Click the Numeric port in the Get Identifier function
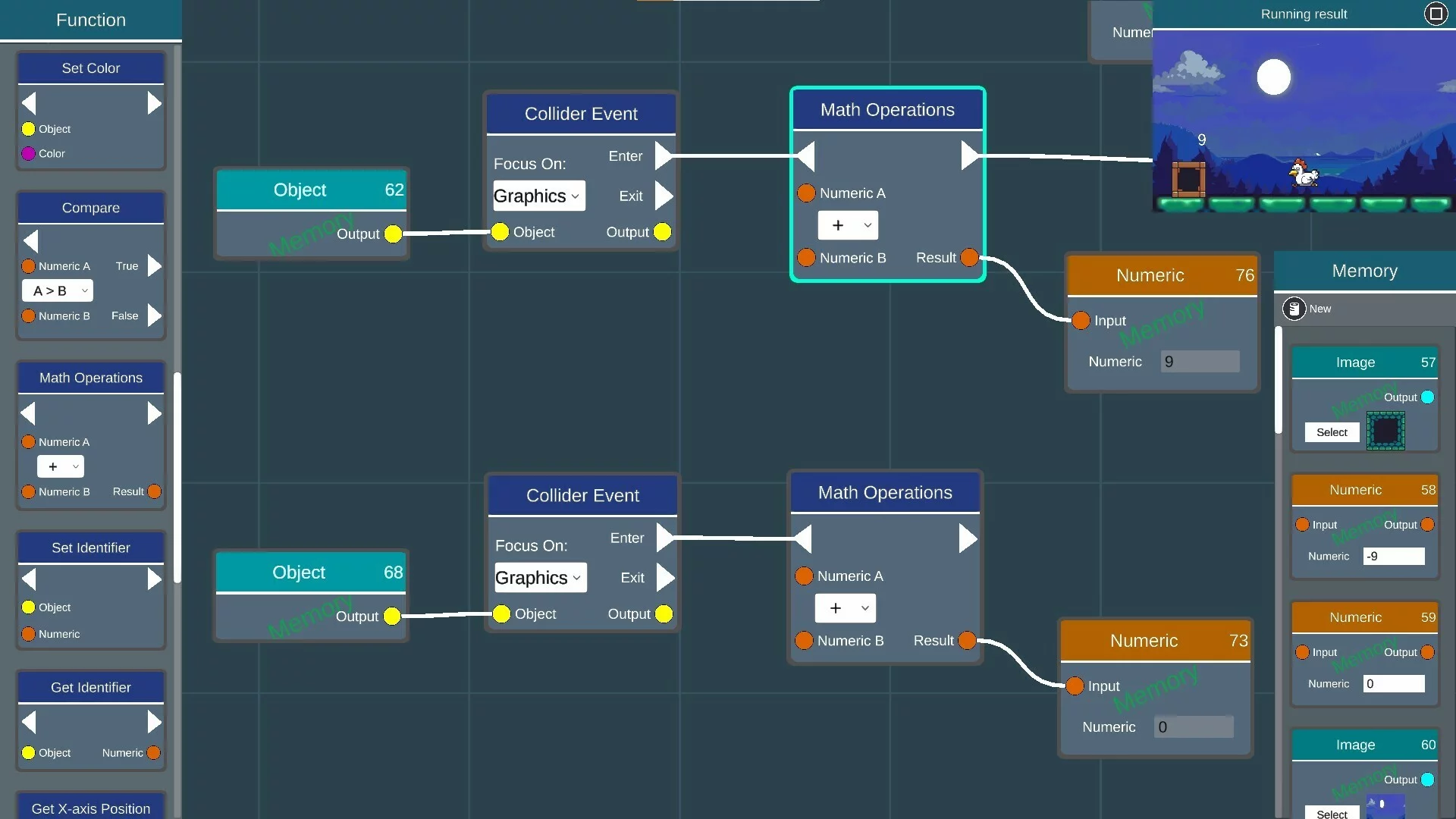The width and height of the screenshot is (1456, 819). (154, 753)
